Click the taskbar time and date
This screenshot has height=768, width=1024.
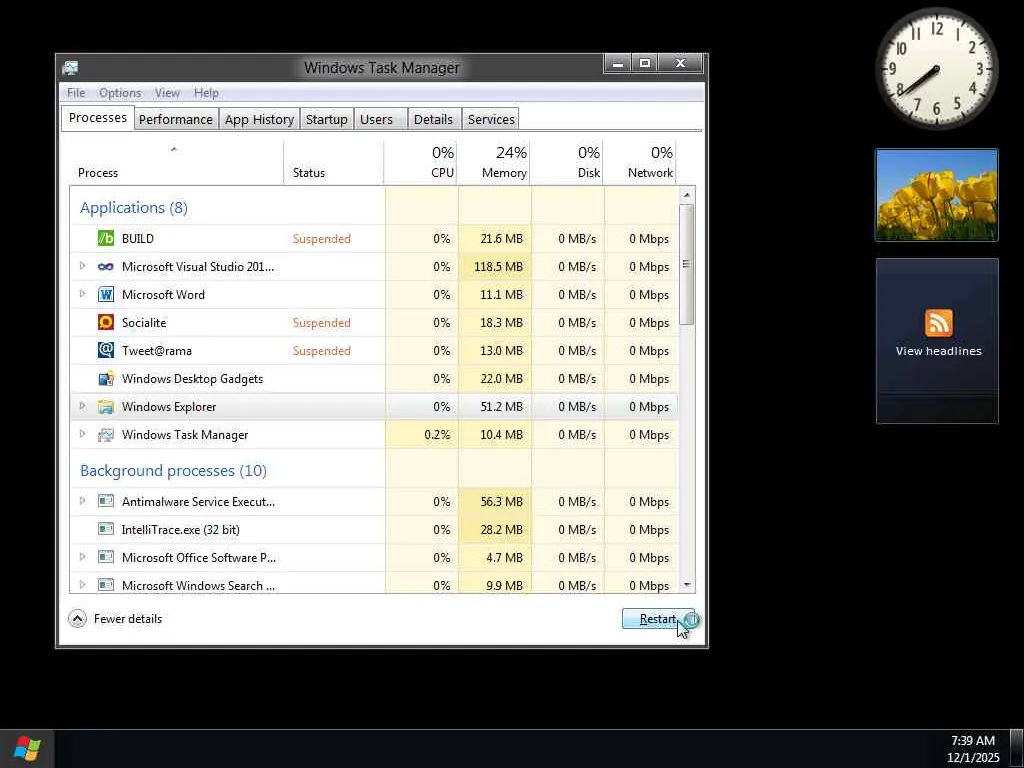click(x=973, y=748)
